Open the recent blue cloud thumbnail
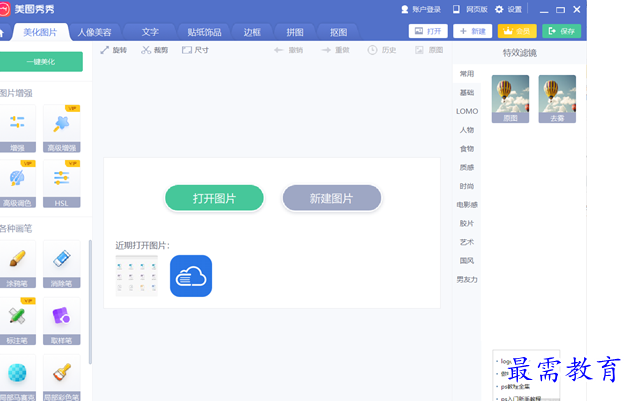 [x=191, y=276]
